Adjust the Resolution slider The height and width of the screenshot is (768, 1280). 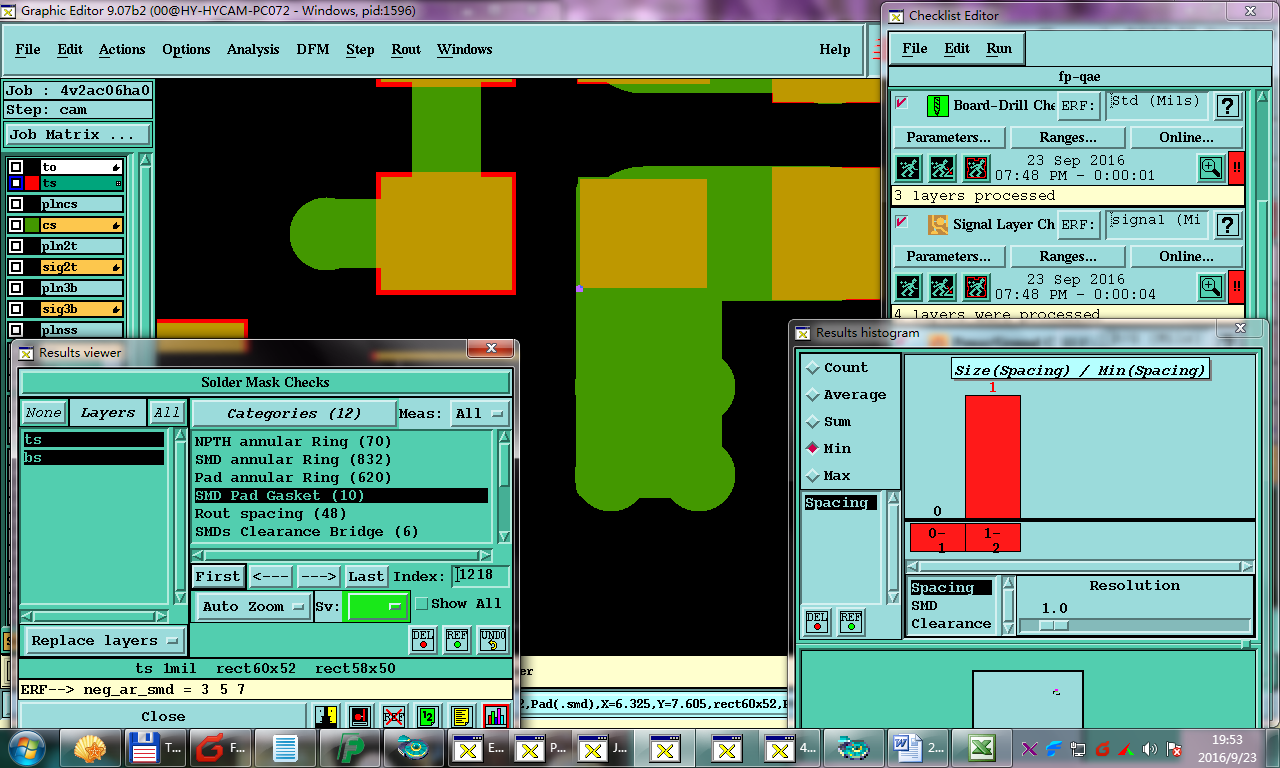(x=1053, y=625)
